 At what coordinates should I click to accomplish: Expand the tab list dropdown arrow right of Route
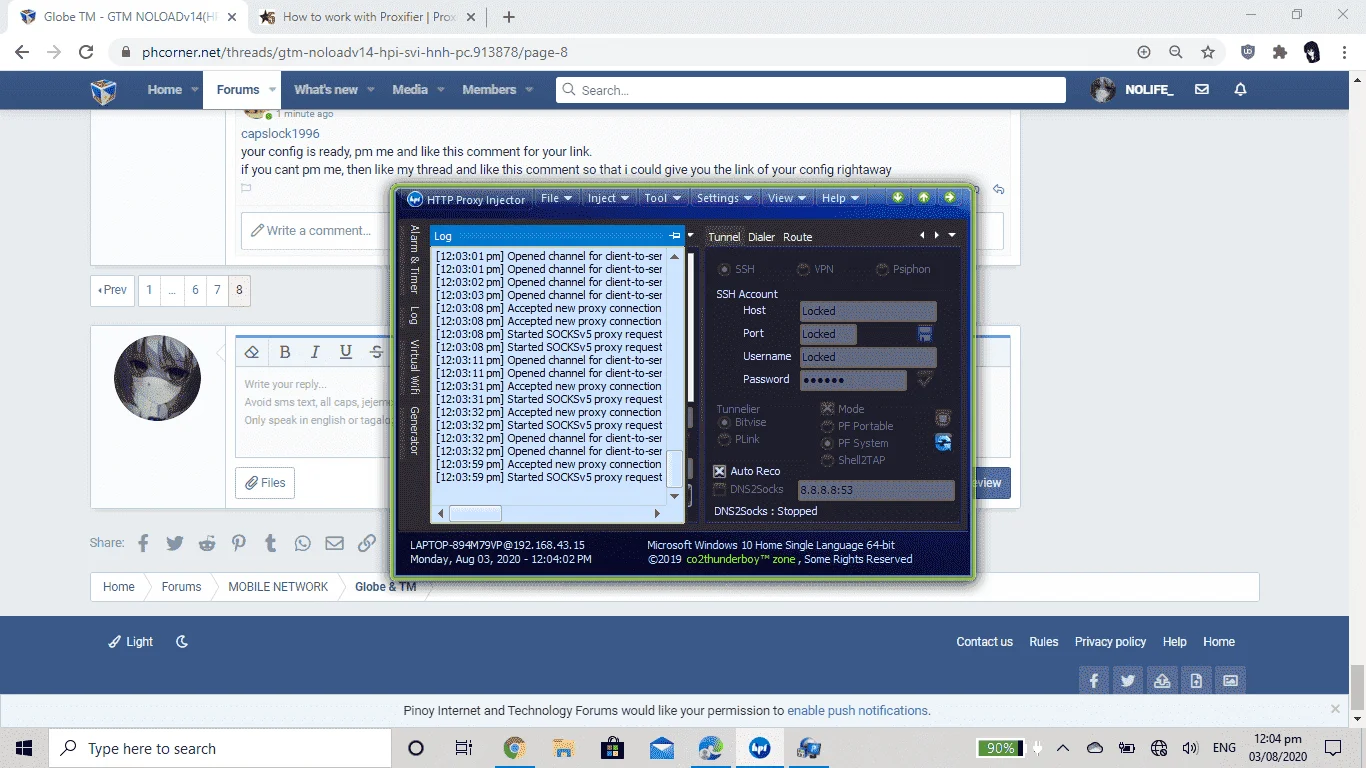click(x=952, y=236)
